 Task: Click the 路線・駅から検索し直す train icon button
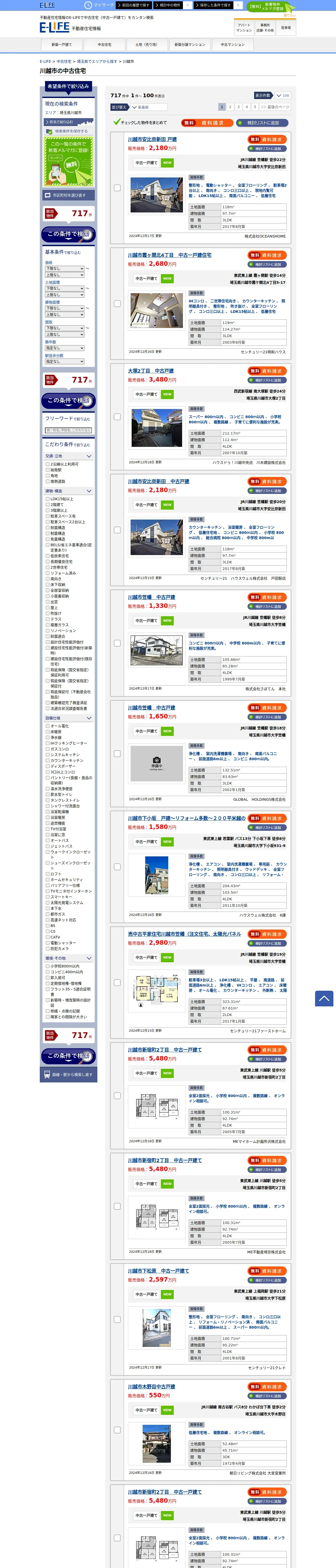click(68, 1074)
